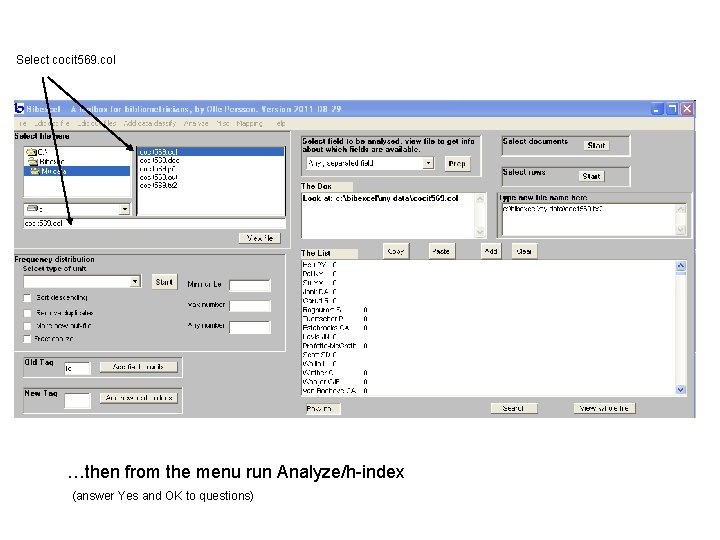
Task: Click the Max number input field
Action: click(x=250, y=306)
